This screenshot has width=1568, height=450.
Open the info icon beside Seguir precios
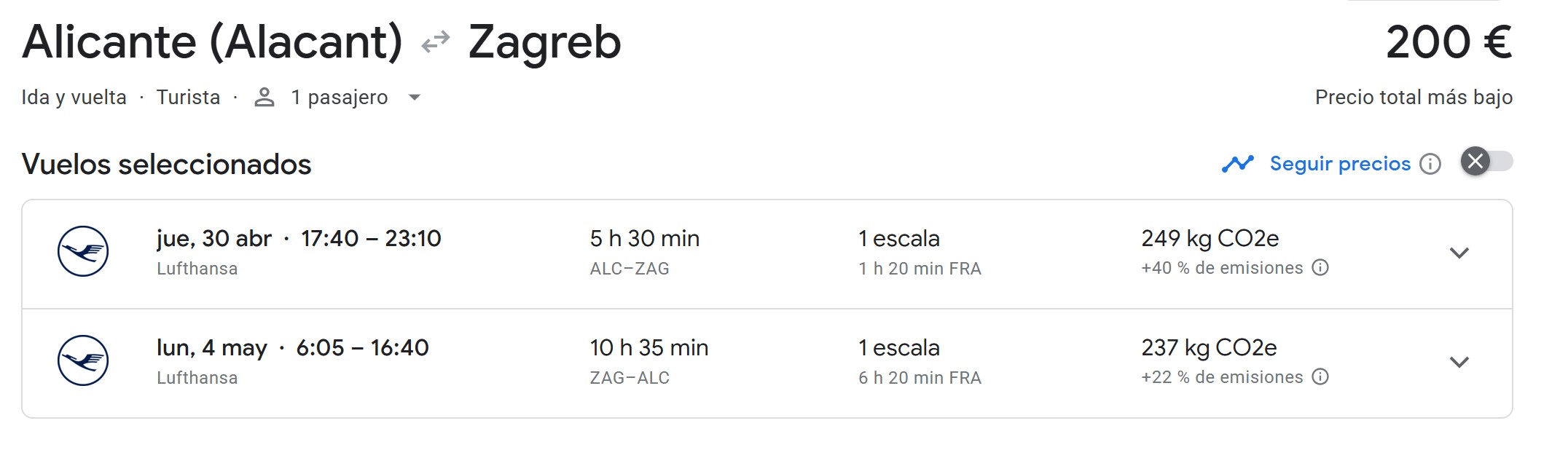[x=1430, y=165]
